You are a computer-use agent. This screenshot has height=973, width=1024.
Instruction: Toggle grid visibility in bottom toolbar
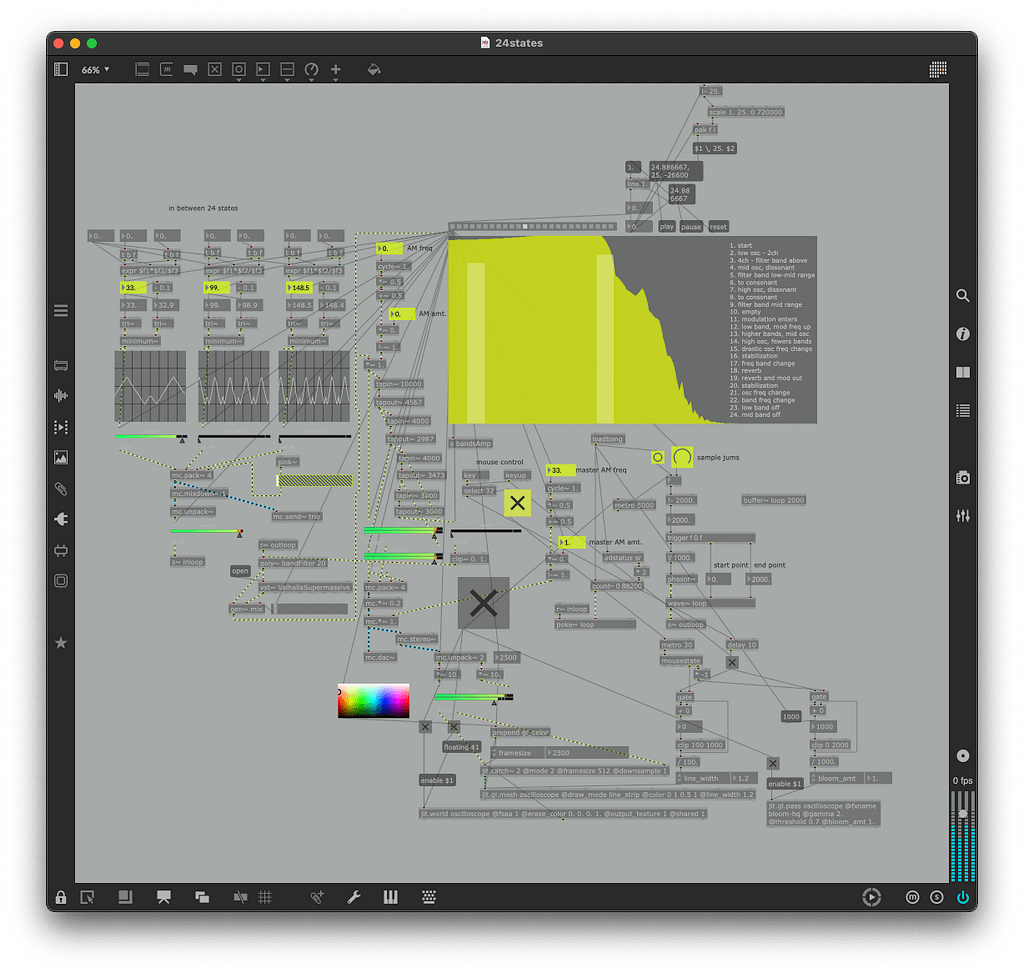click(x=265, y=897)
